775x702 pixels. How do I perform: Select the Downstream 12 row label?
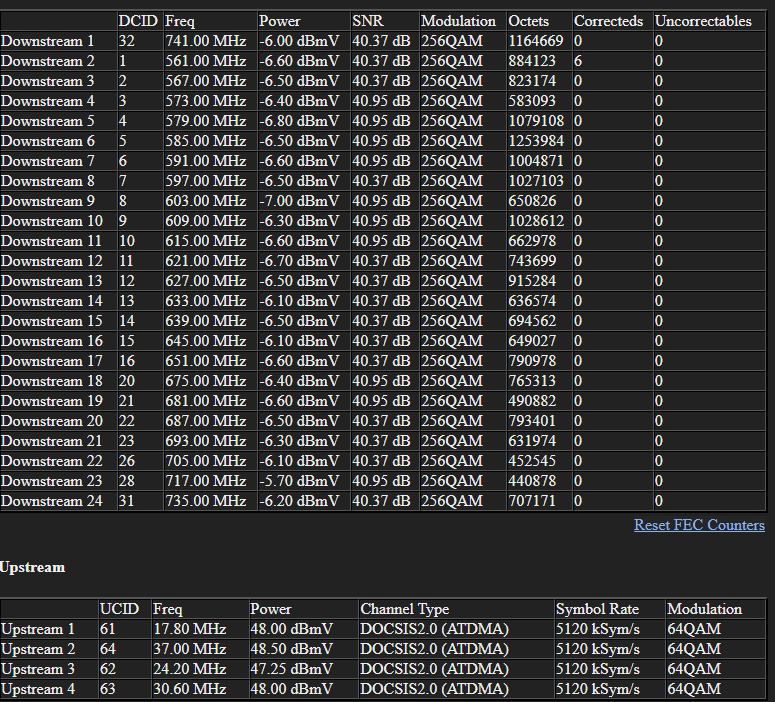[51, 261]
